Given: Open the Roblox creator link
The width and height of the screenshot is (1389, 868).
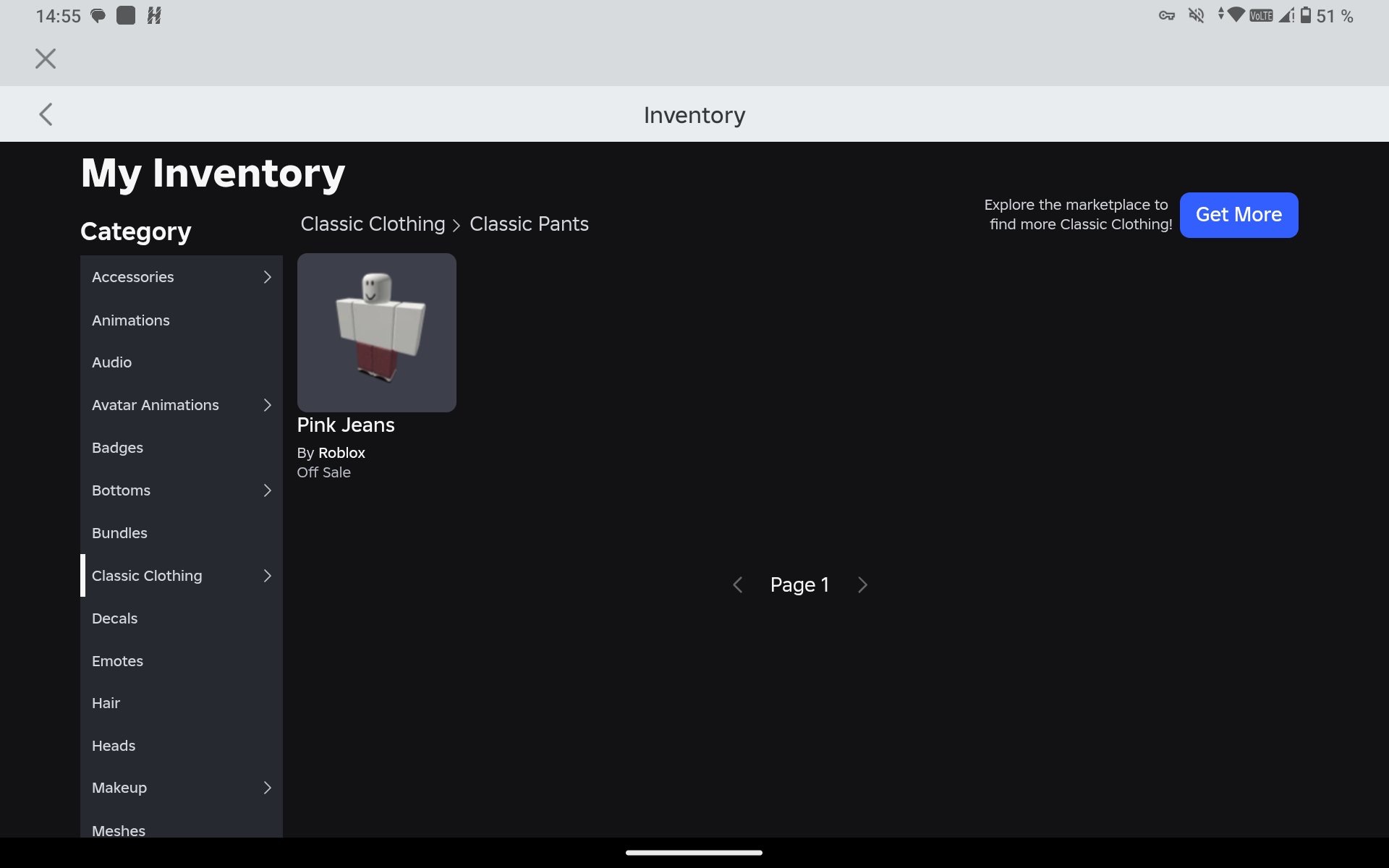Looking at the screenshot, I should (x=341, y=453).
